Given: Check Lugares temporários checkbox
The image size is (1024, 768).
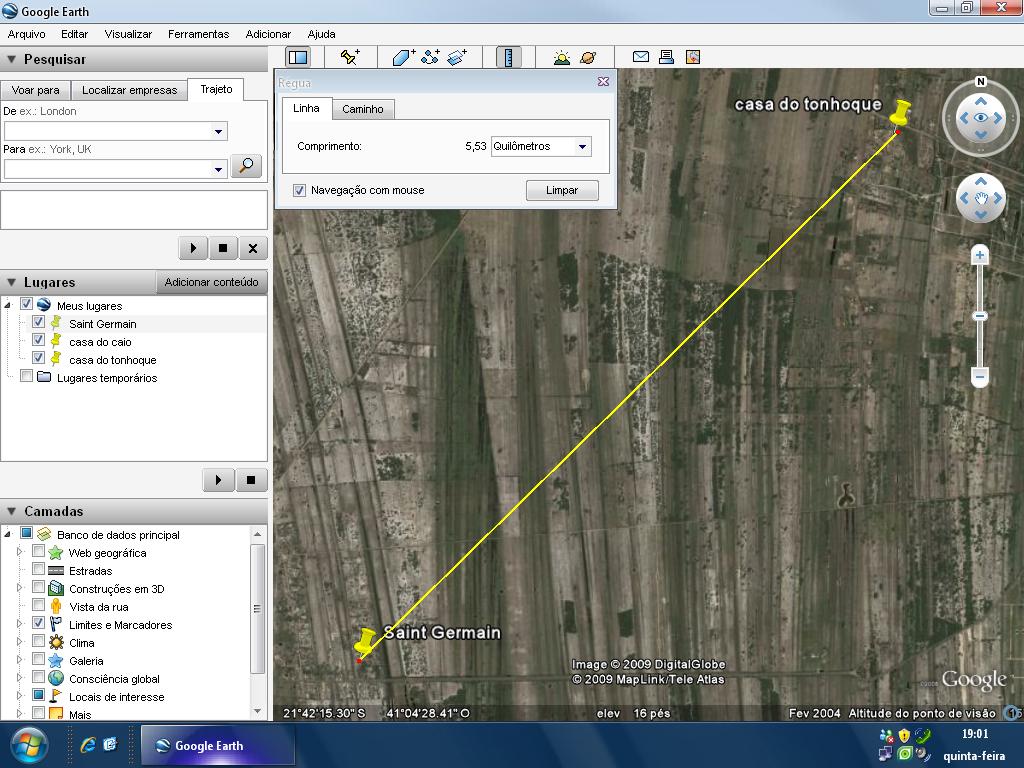Looking at the screenshot, I should click(x=26, y=376).
